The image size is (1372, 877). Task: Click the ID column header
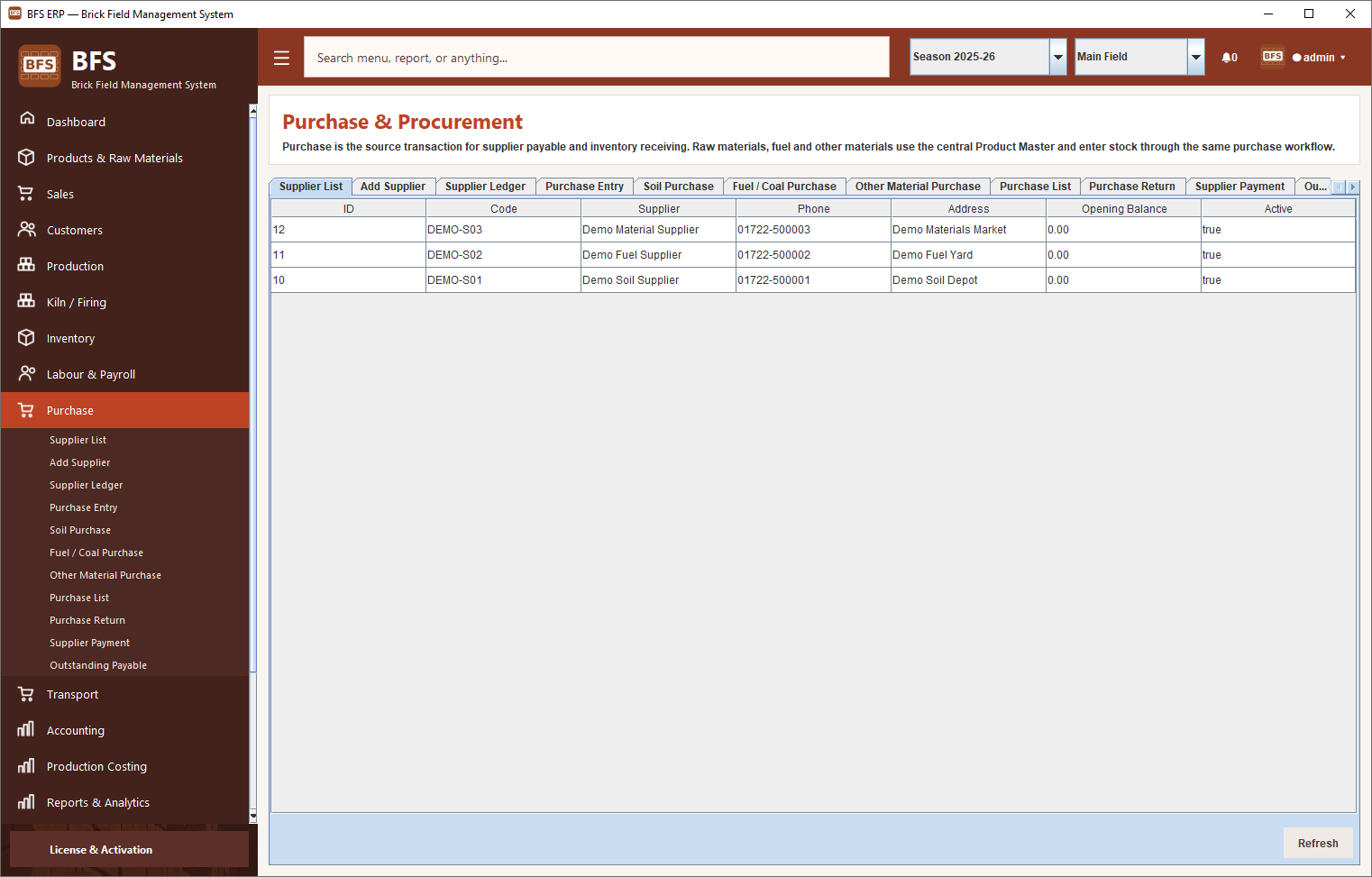[348, 208]
